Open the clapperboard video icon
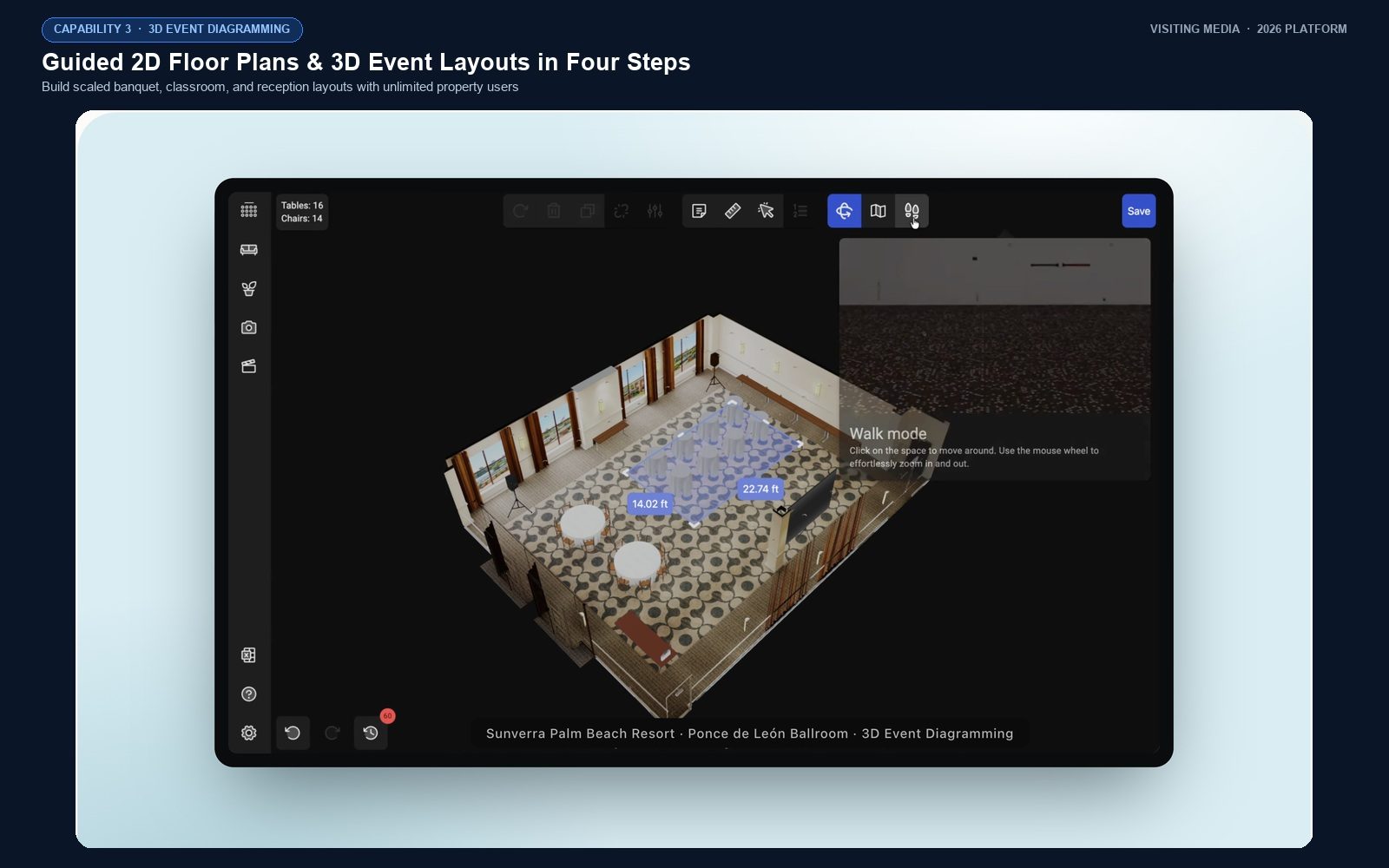Screen dimensions: 1389x868 click(248, 366)
